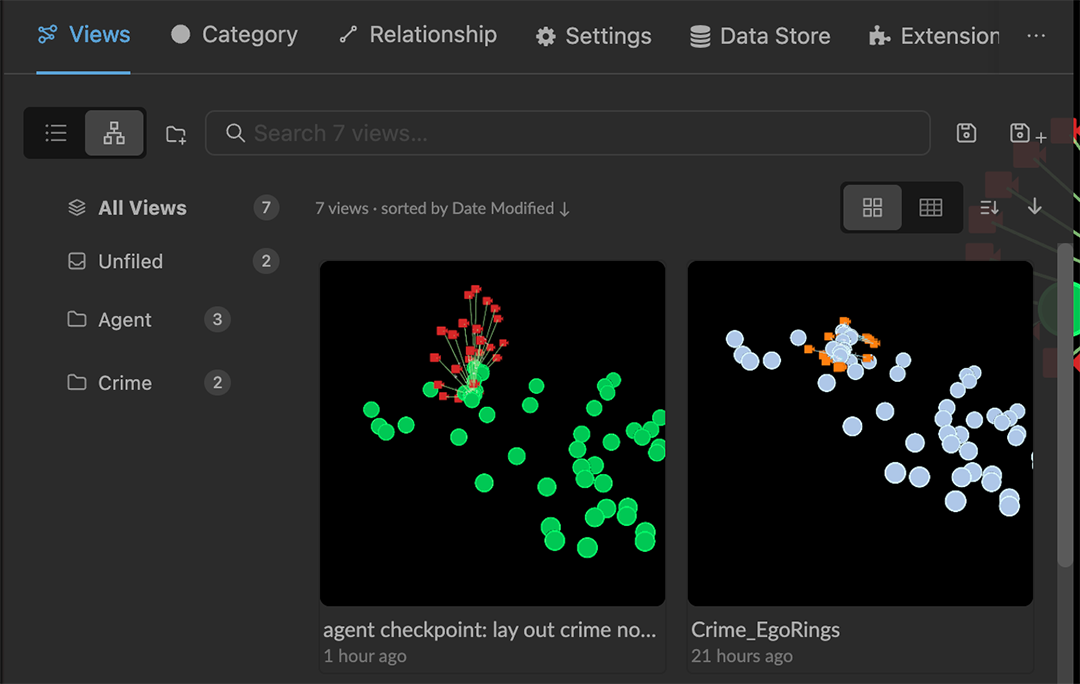This screenshot has height=684, width=1080.
Task: Save as a new view
Action: (1027, 134)
